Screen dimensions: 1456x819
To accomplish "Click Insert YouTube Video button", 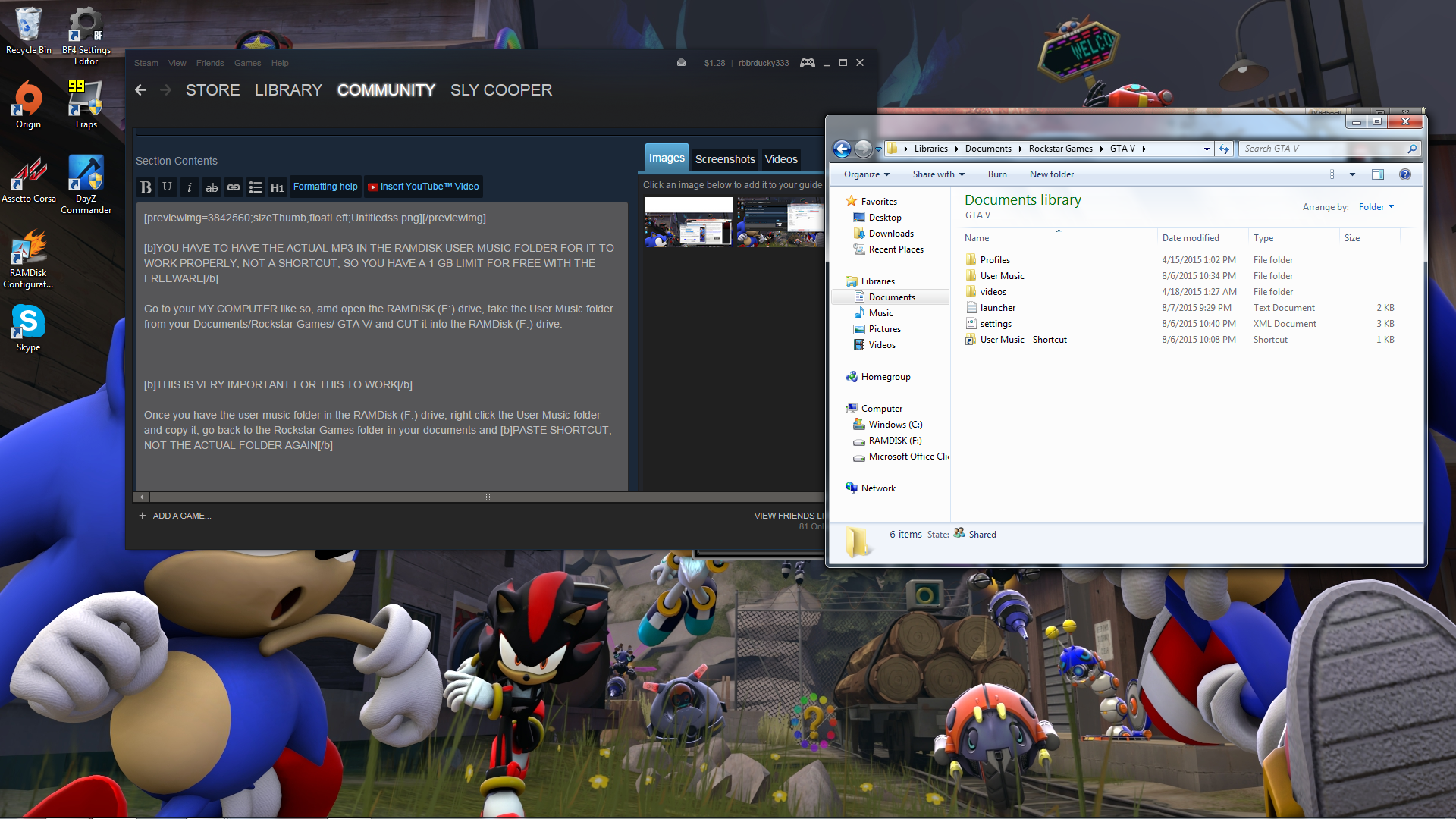I will pos(423,187).
